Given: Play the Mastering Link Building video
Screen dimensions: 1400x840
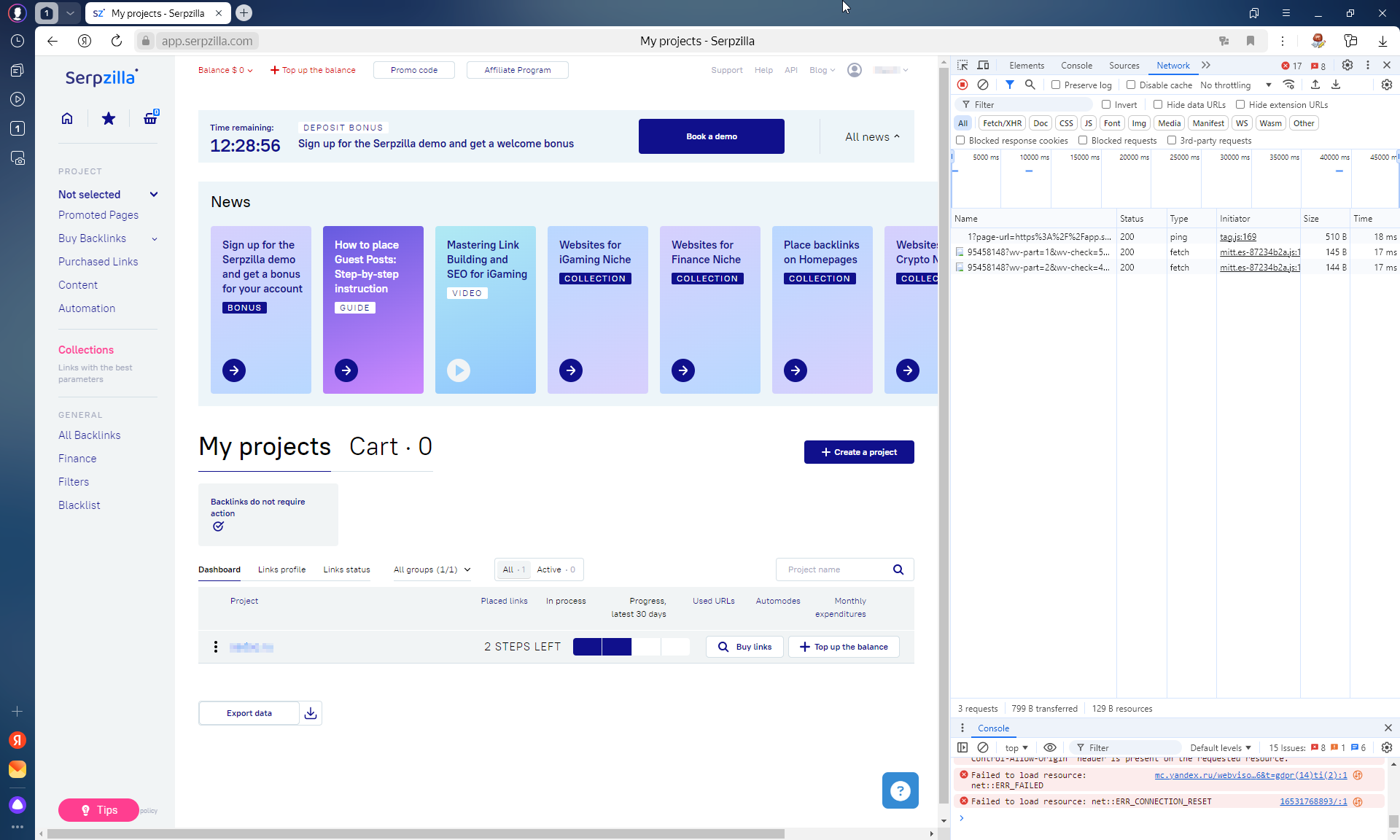Looking at the screenshot, I should pos(459,370).
